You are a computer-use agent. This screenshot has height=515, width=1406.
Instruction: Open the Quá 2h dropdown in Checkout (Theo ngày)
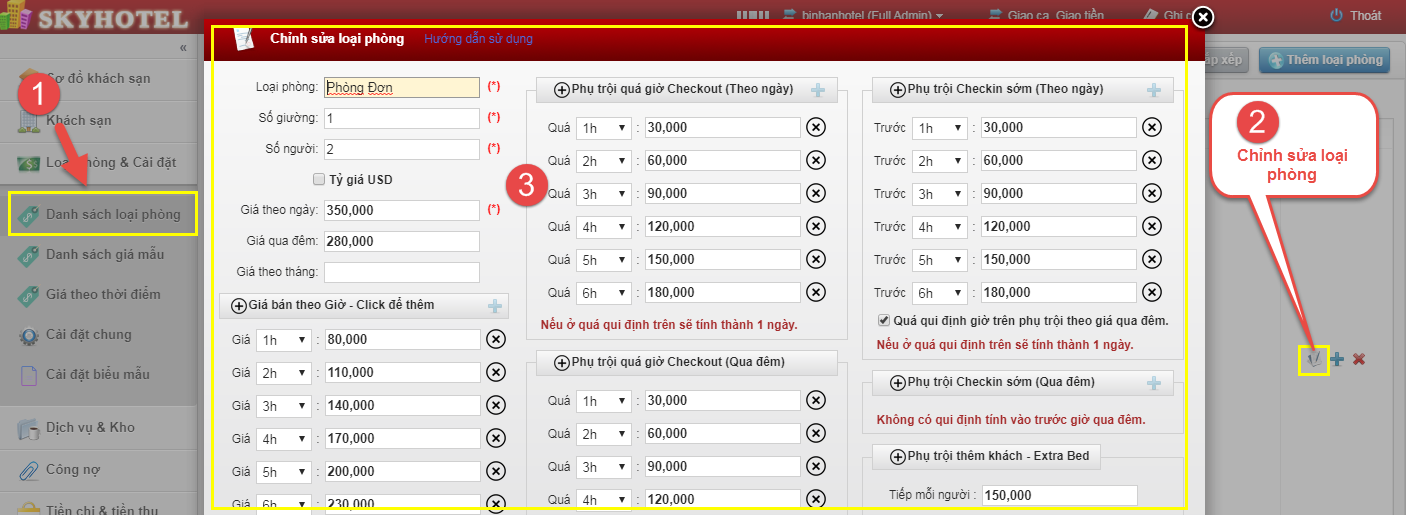(x=604, y=160)
